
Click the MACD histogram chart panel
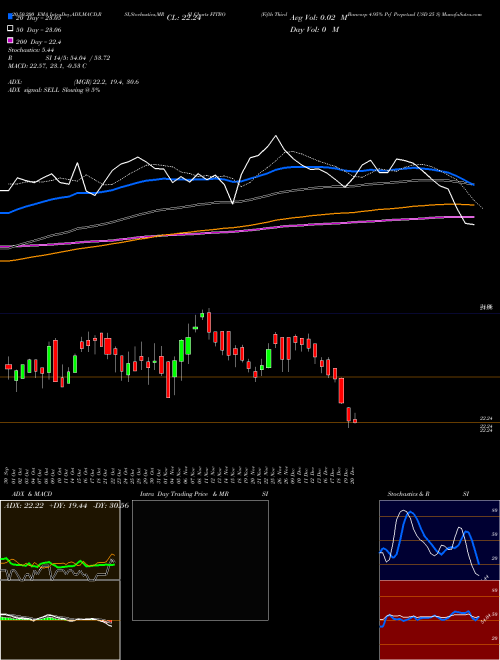[60, 620]
